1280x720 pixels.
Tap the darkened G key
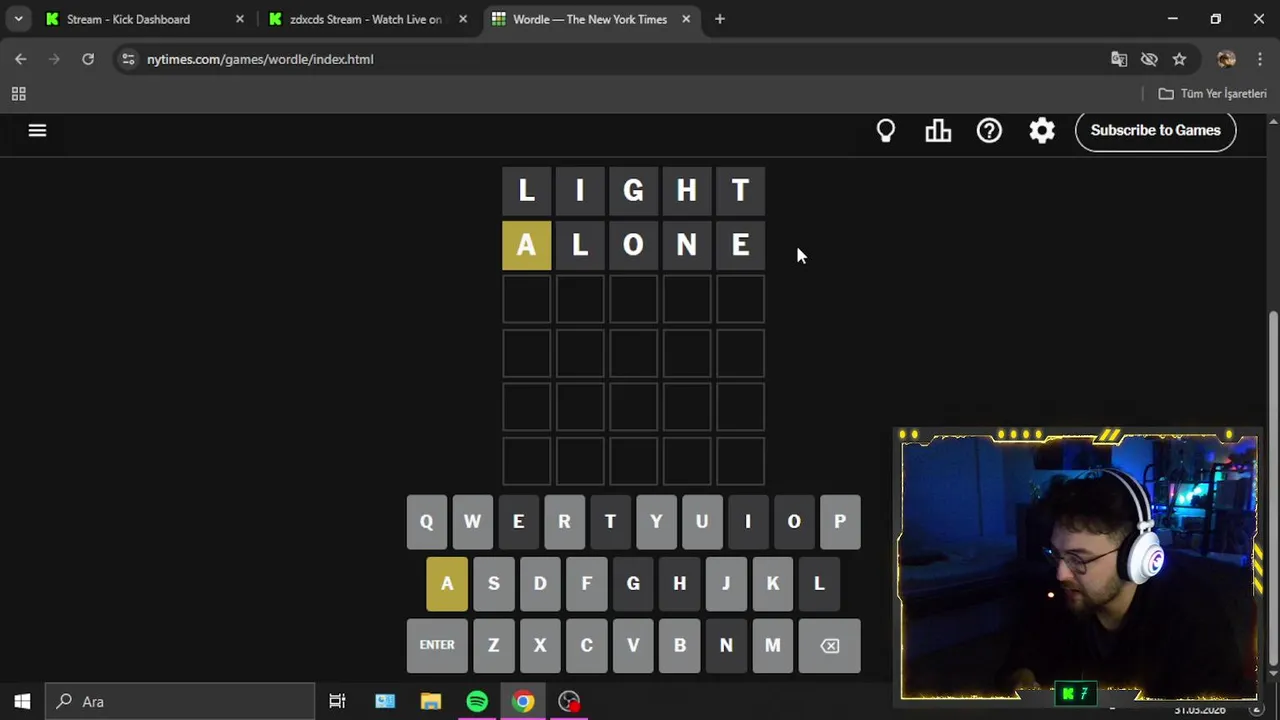633,583
